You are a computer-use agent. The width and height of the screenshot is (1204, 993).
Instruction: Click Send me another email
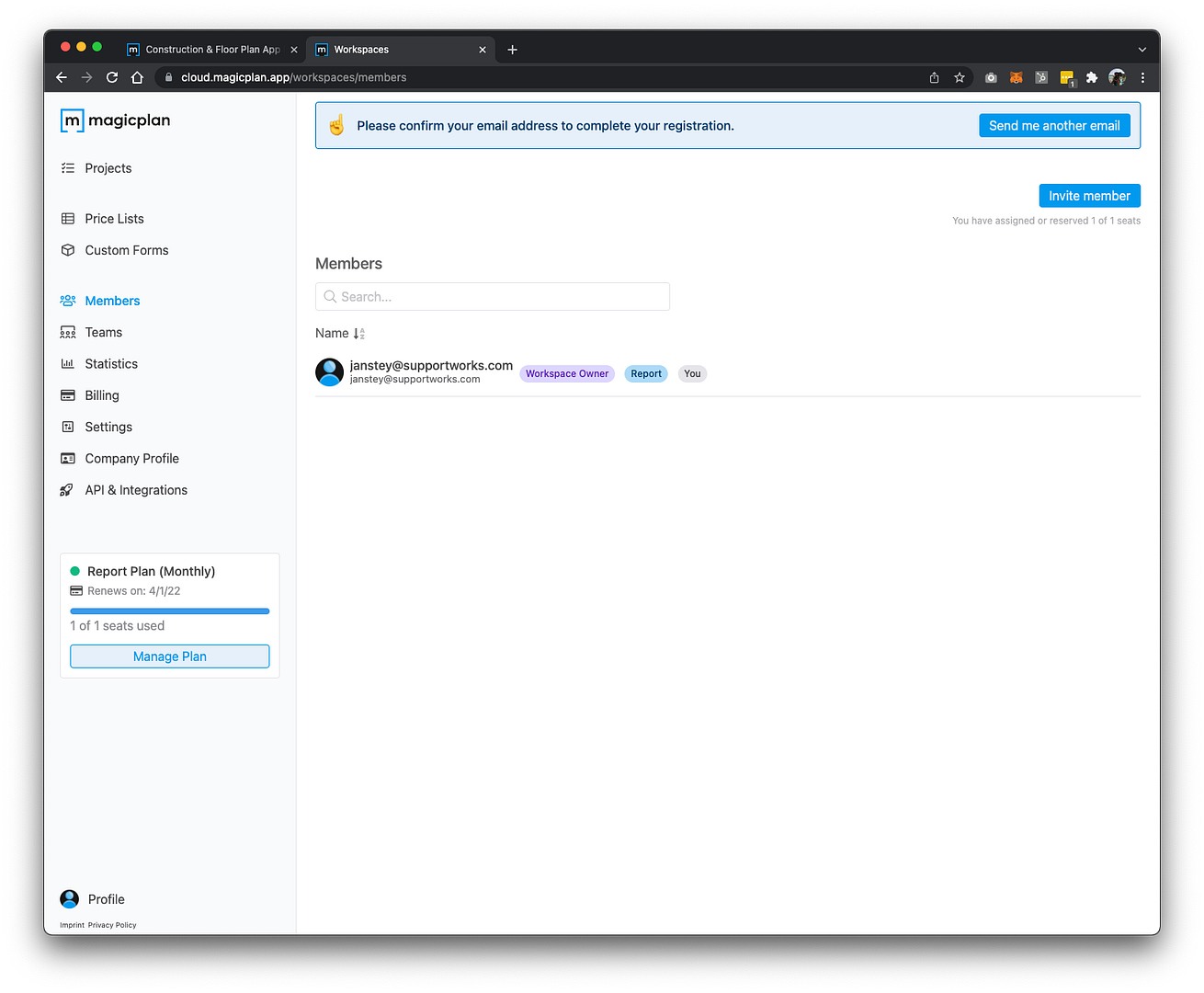coord(1054,126)
